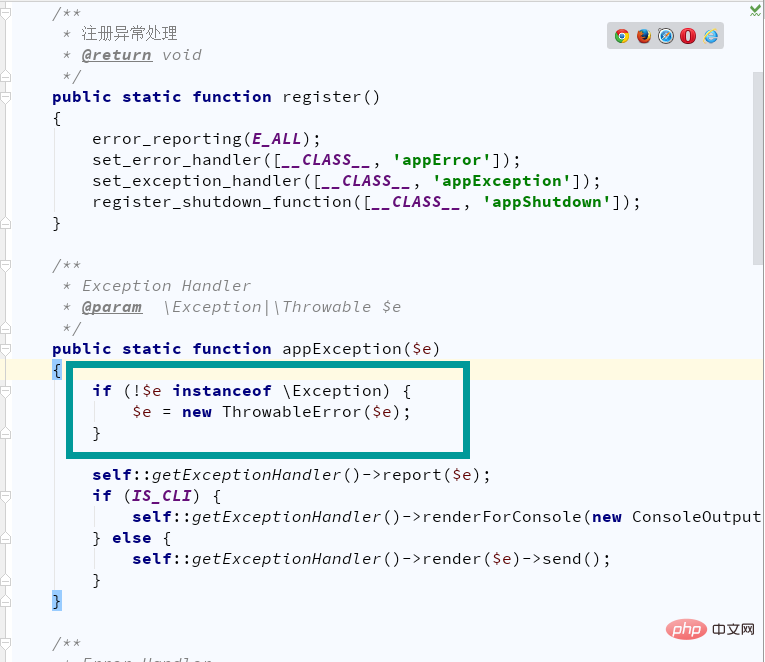This screenshot has width=765, height=662.
Task: Click set_error_handler function name
Action: (x=177, y=160)
